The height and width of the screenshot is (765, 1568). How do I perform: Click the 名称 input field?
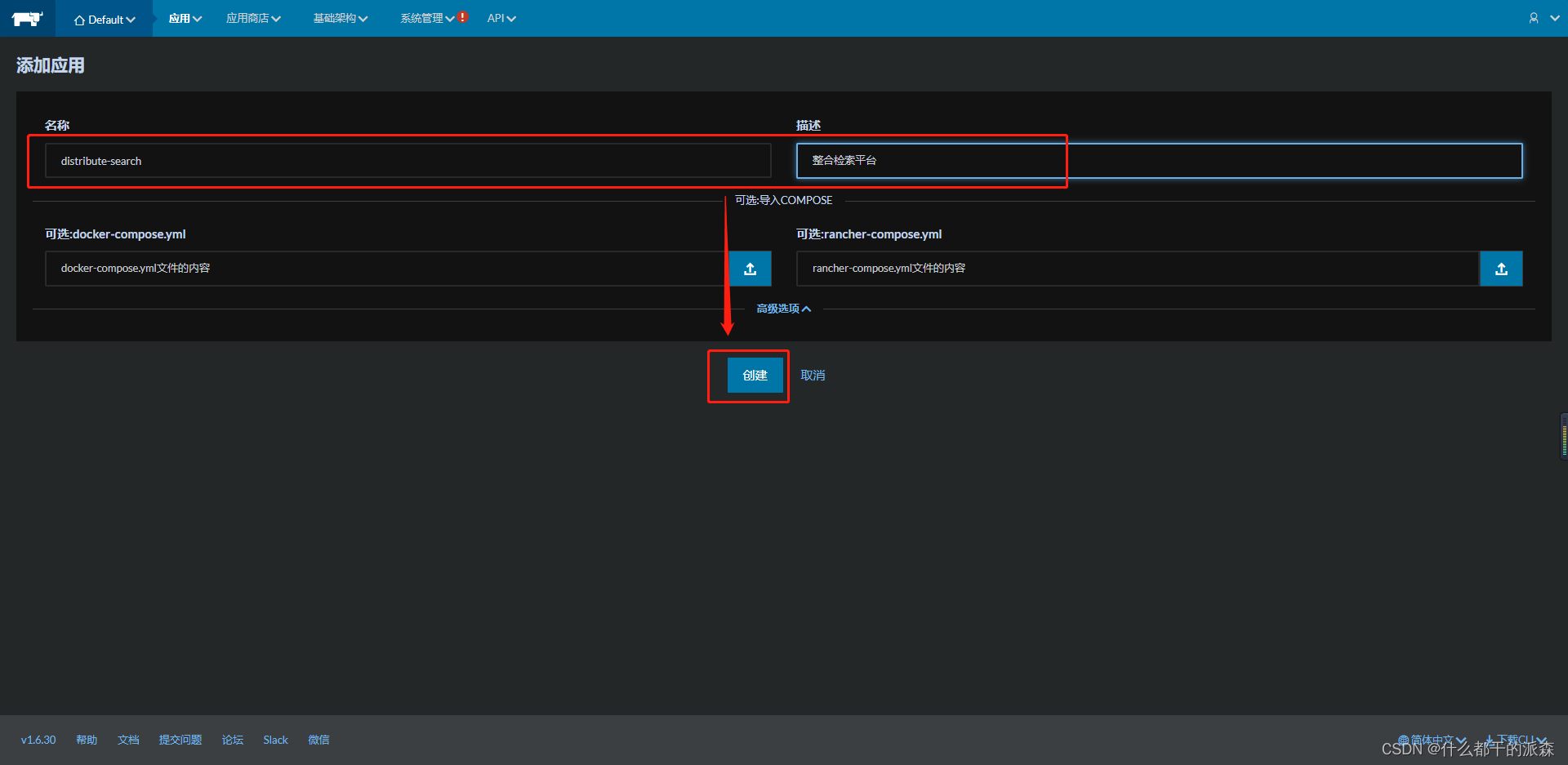tap(408, 161)
